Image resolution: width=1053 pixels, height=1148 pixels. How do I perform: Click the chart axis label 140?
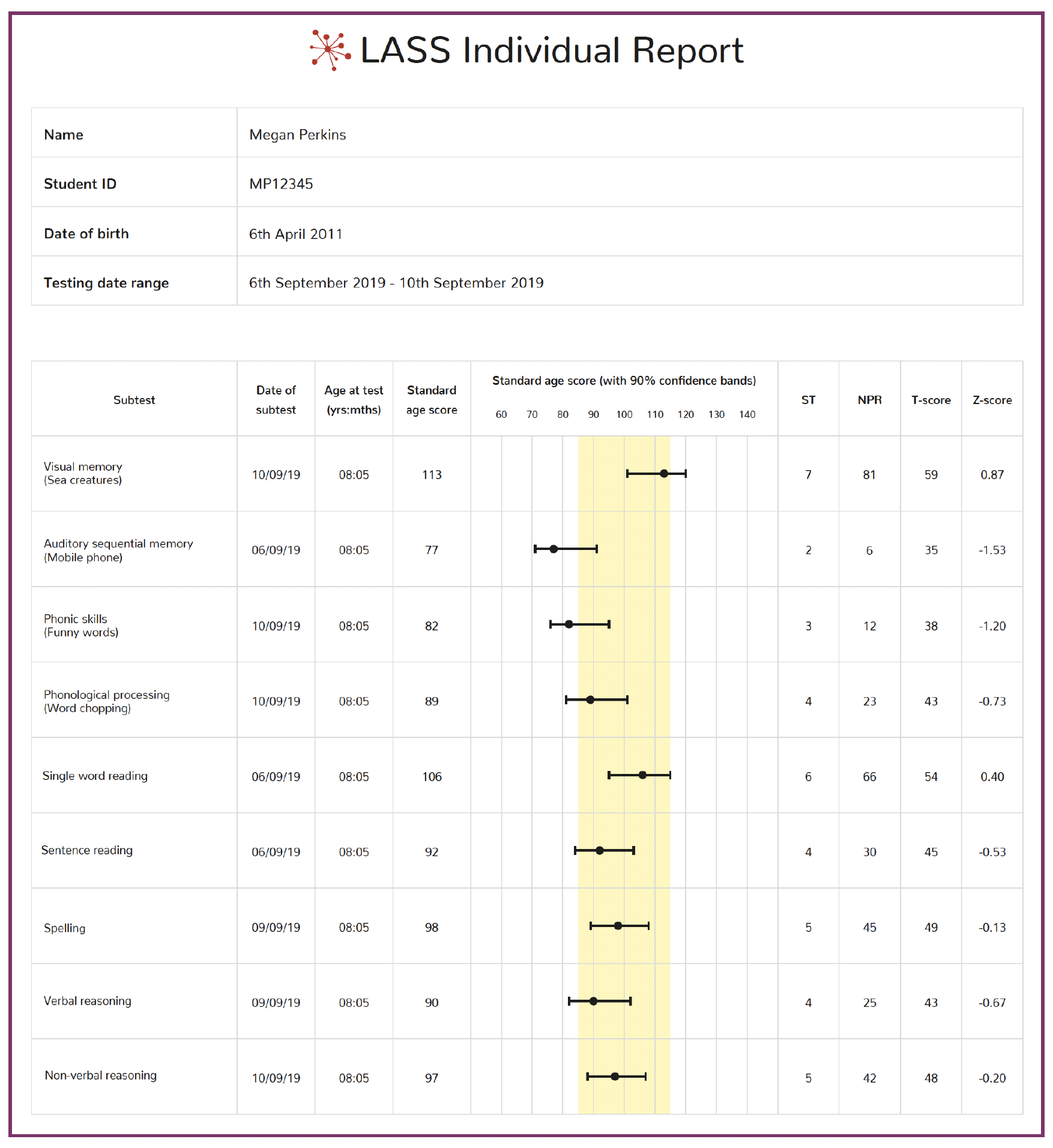pos(747,414)
